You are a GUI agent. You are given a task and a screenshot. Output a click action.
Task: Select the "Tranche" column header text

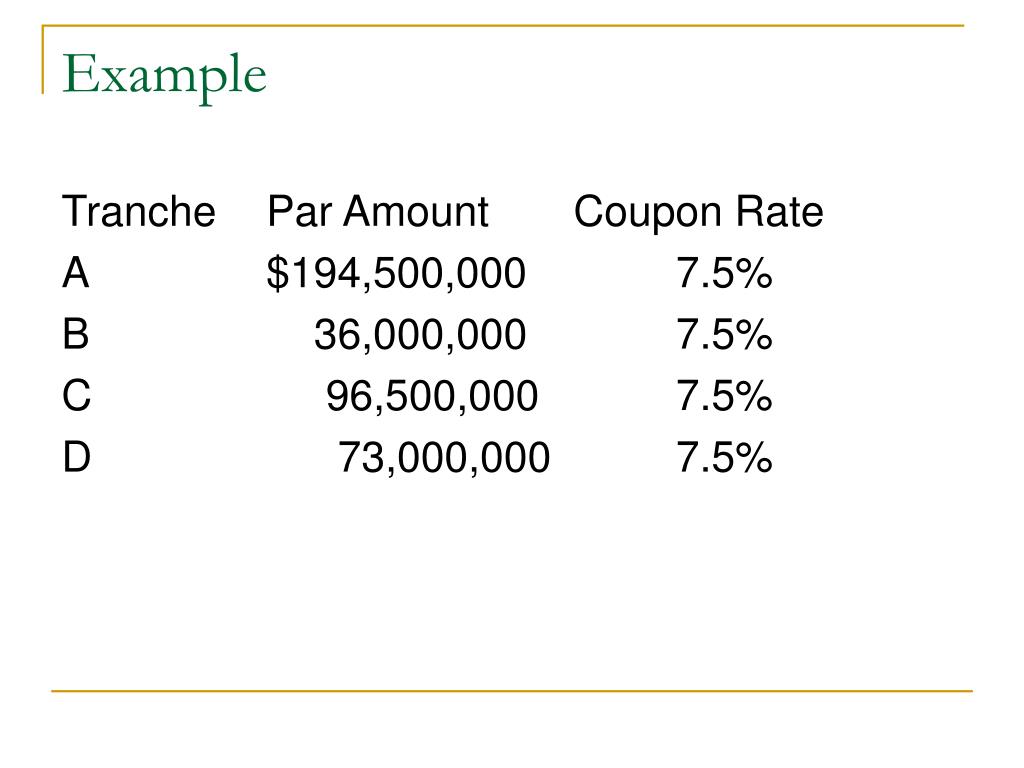point(138,212)
